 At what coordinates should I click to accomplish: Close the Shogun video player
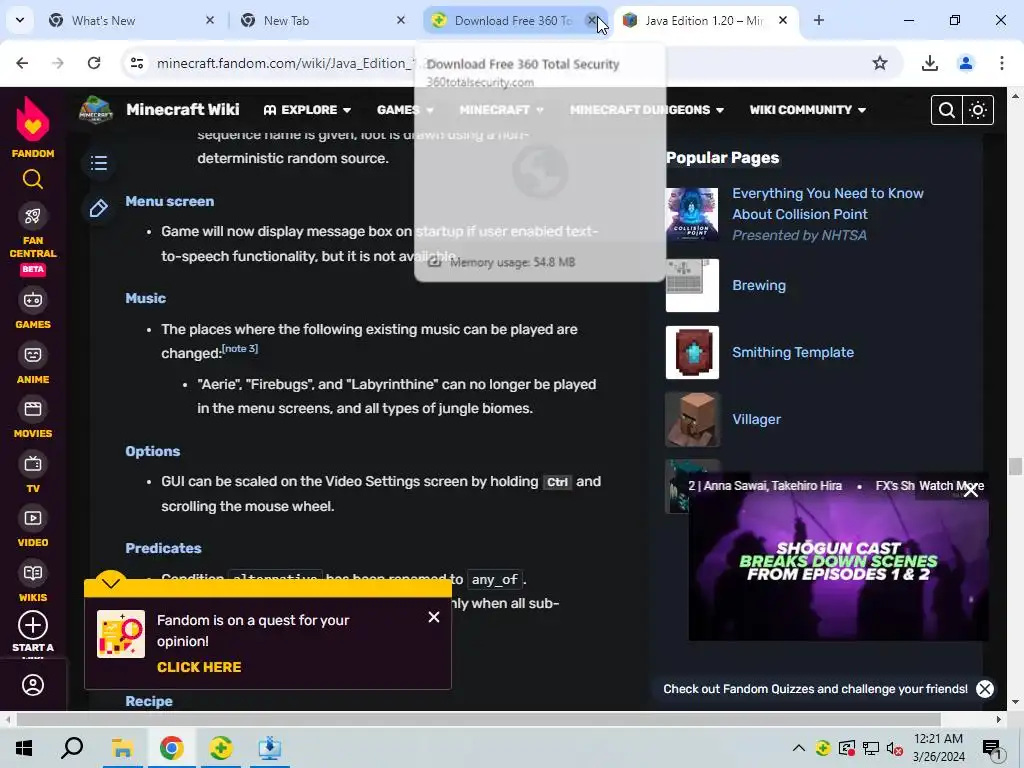pyautogui.click(x=971, y=490)
